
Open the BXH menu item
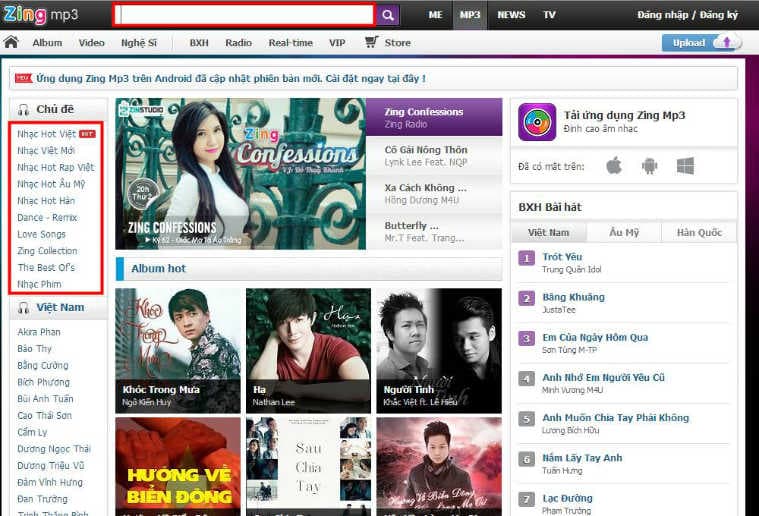pyautogui.click(x=201, y=43)
